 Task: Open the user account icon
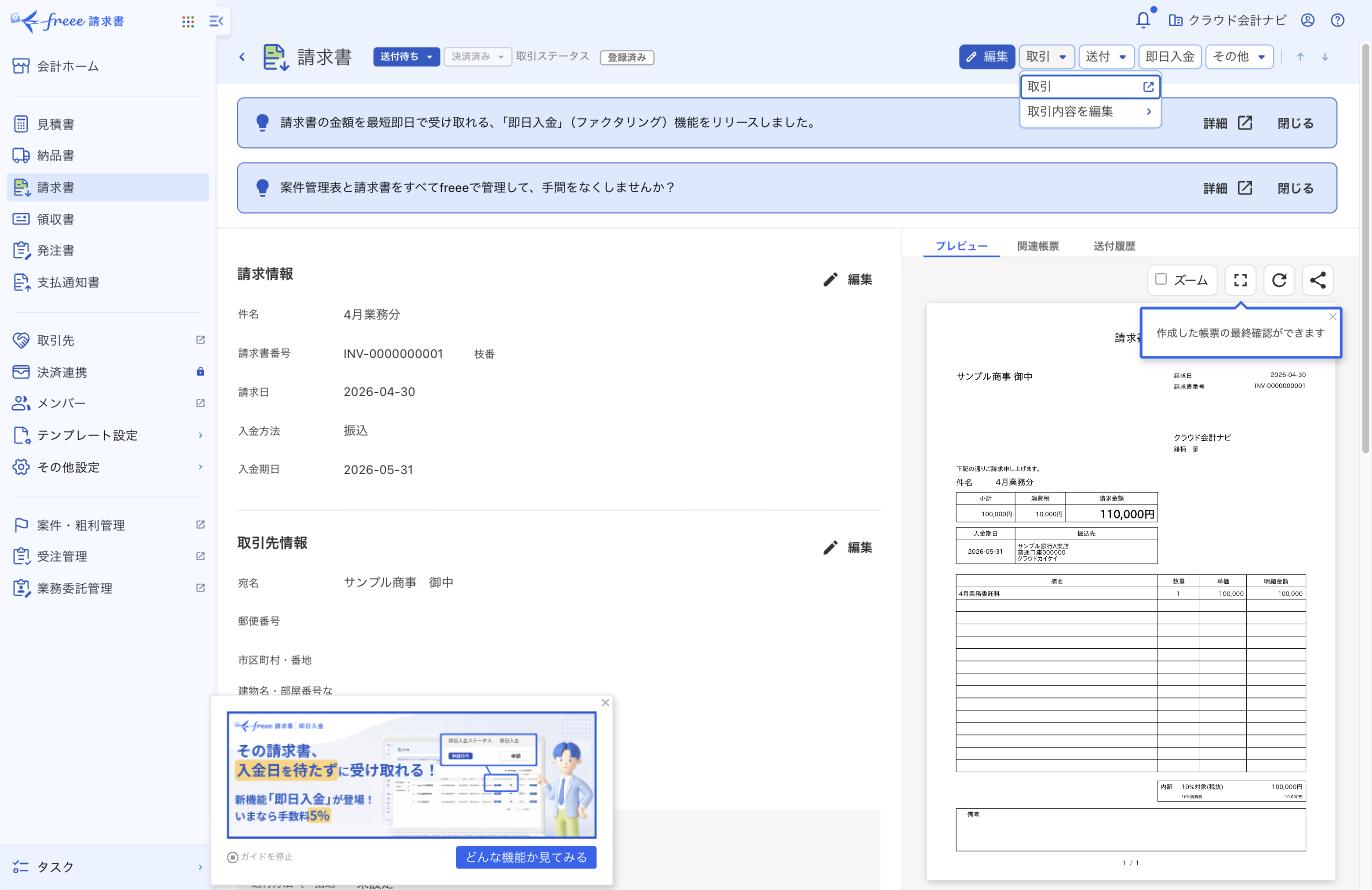click(x=1307, y=20)
